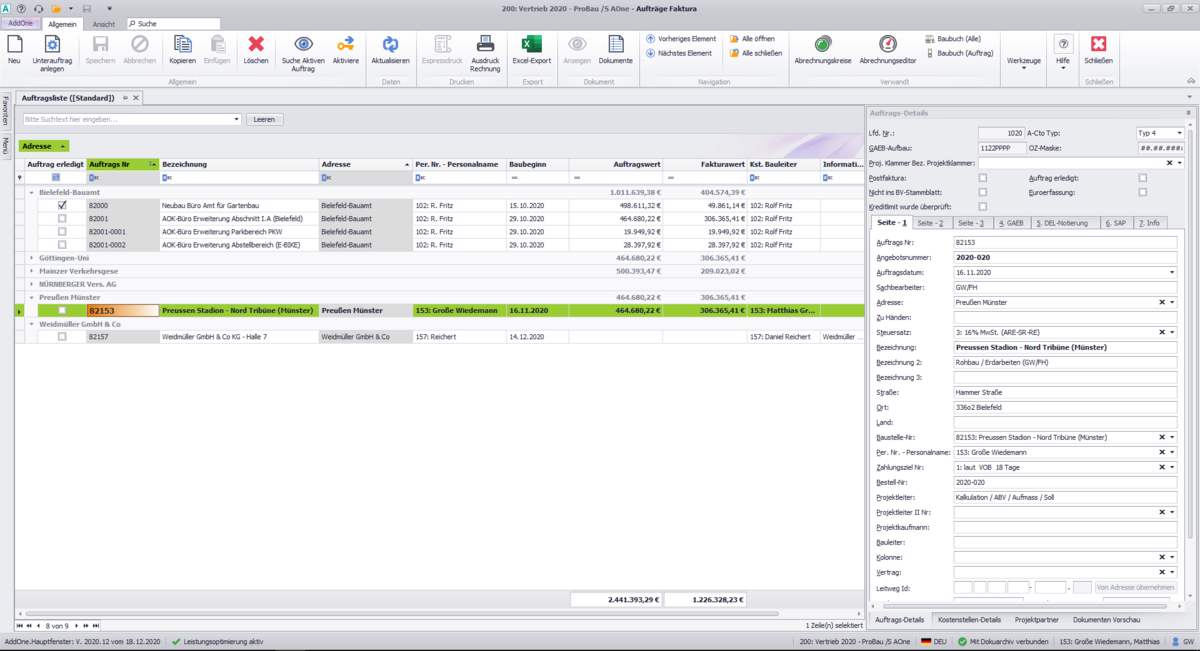Uncheck Auftrag erledigt for order 82000
The width and height of the screenshot is (1200, 651).
pyautogui.click(x=62, y=205)
